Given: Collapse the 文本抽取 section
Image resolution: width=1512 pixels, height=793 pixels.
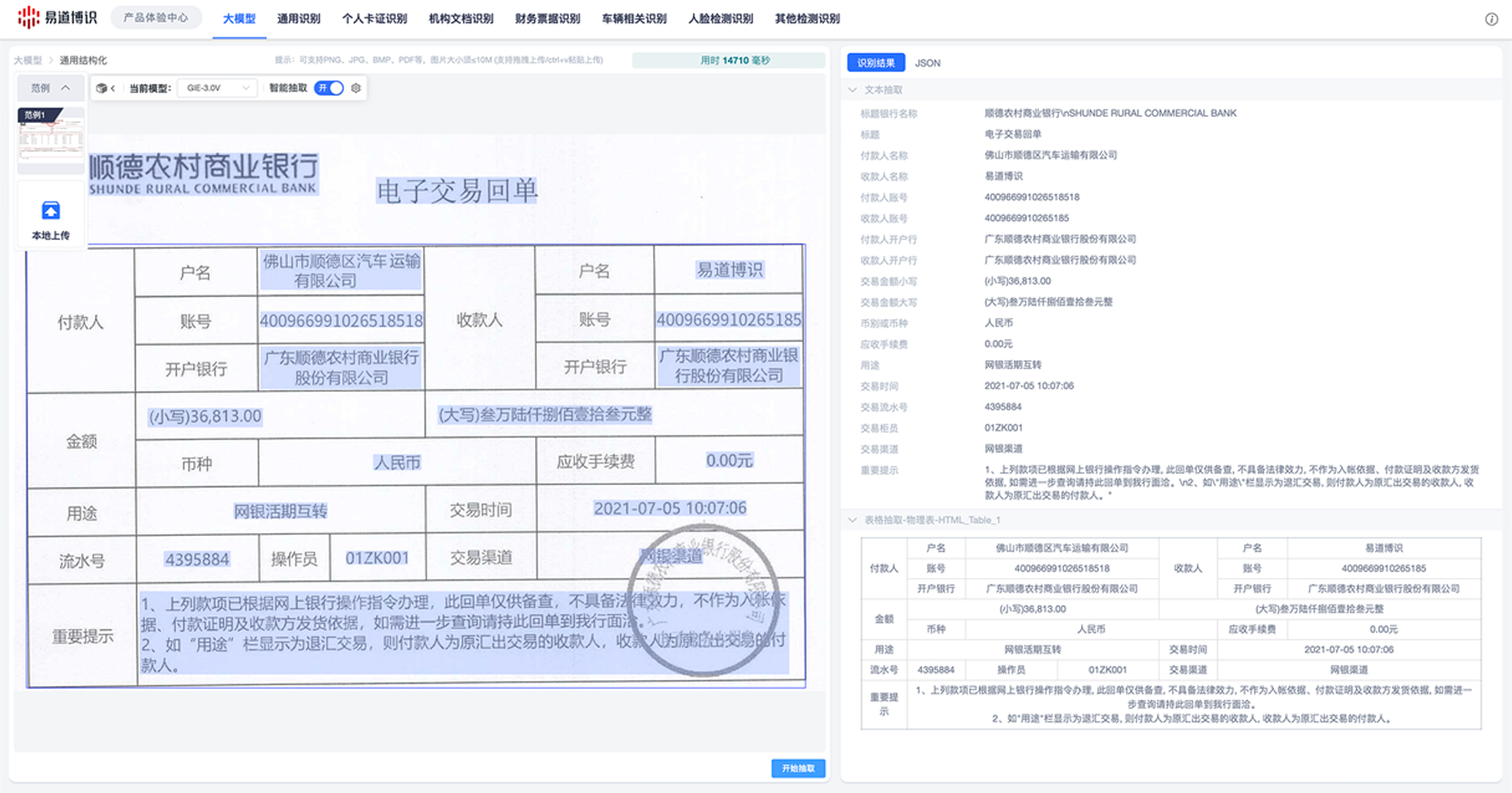Looking at the screenshot, I should [853, 90].
